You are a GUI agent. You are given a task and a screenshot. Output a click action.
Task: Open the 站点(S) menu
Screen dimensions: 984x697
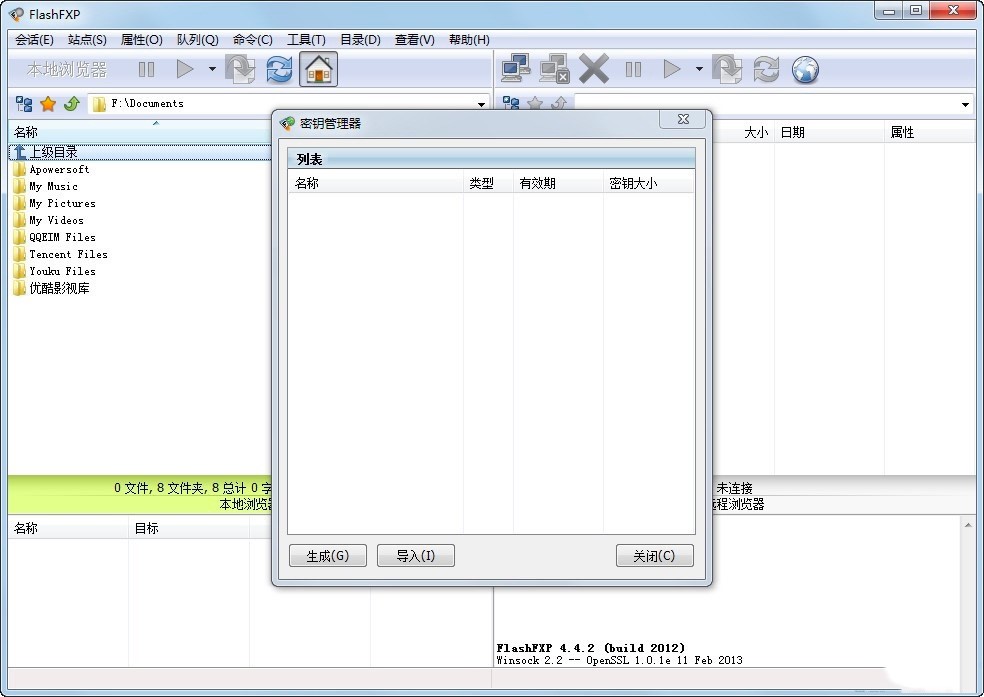tap(86, 40)
